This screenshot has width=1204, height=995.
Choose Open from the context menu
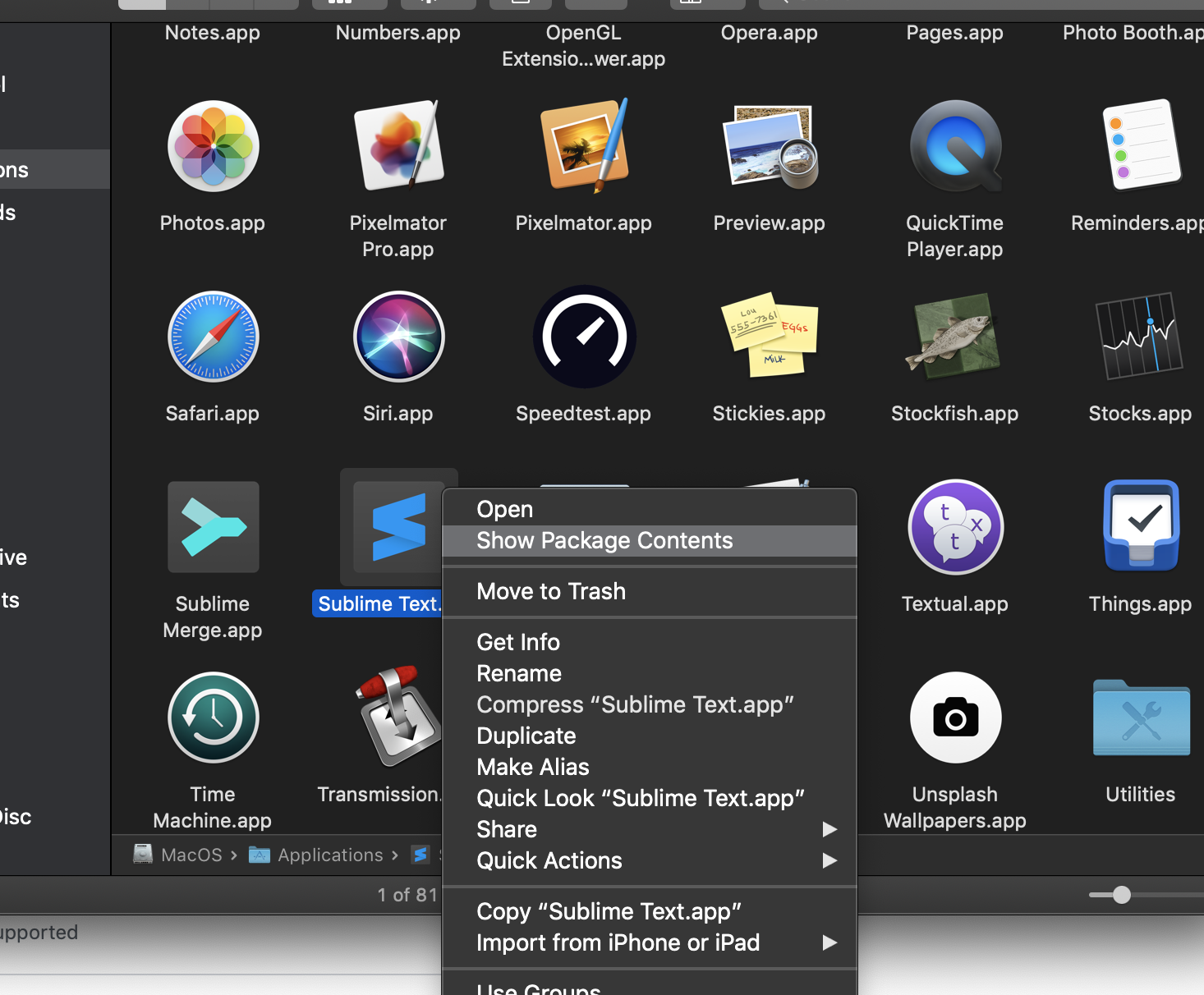[x=650, y=510]
